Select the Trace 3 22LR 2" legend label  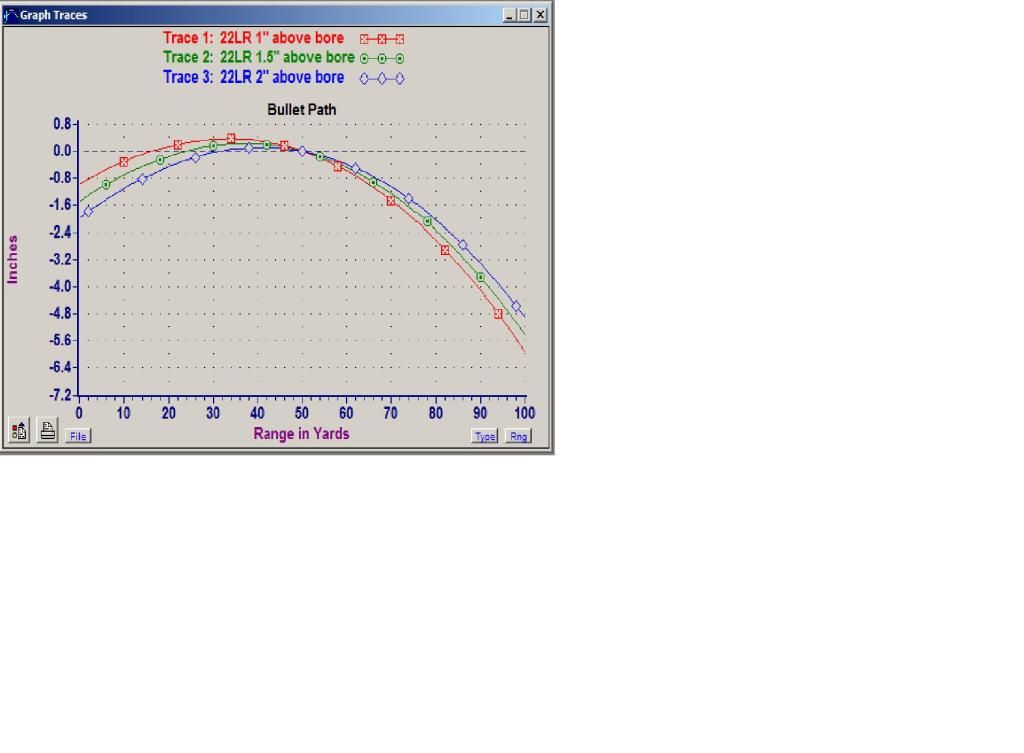click(253, 77)
